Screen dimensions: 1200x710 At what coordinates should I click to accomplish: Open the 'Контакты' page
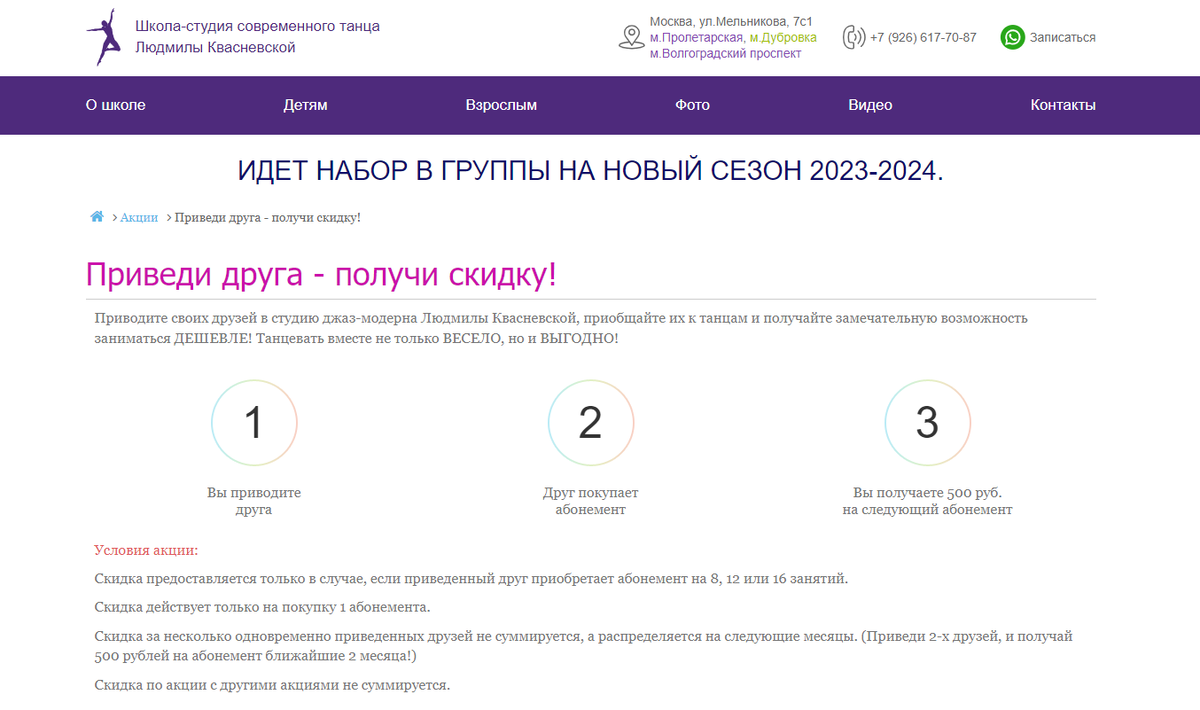click(x=1063, y=105)
